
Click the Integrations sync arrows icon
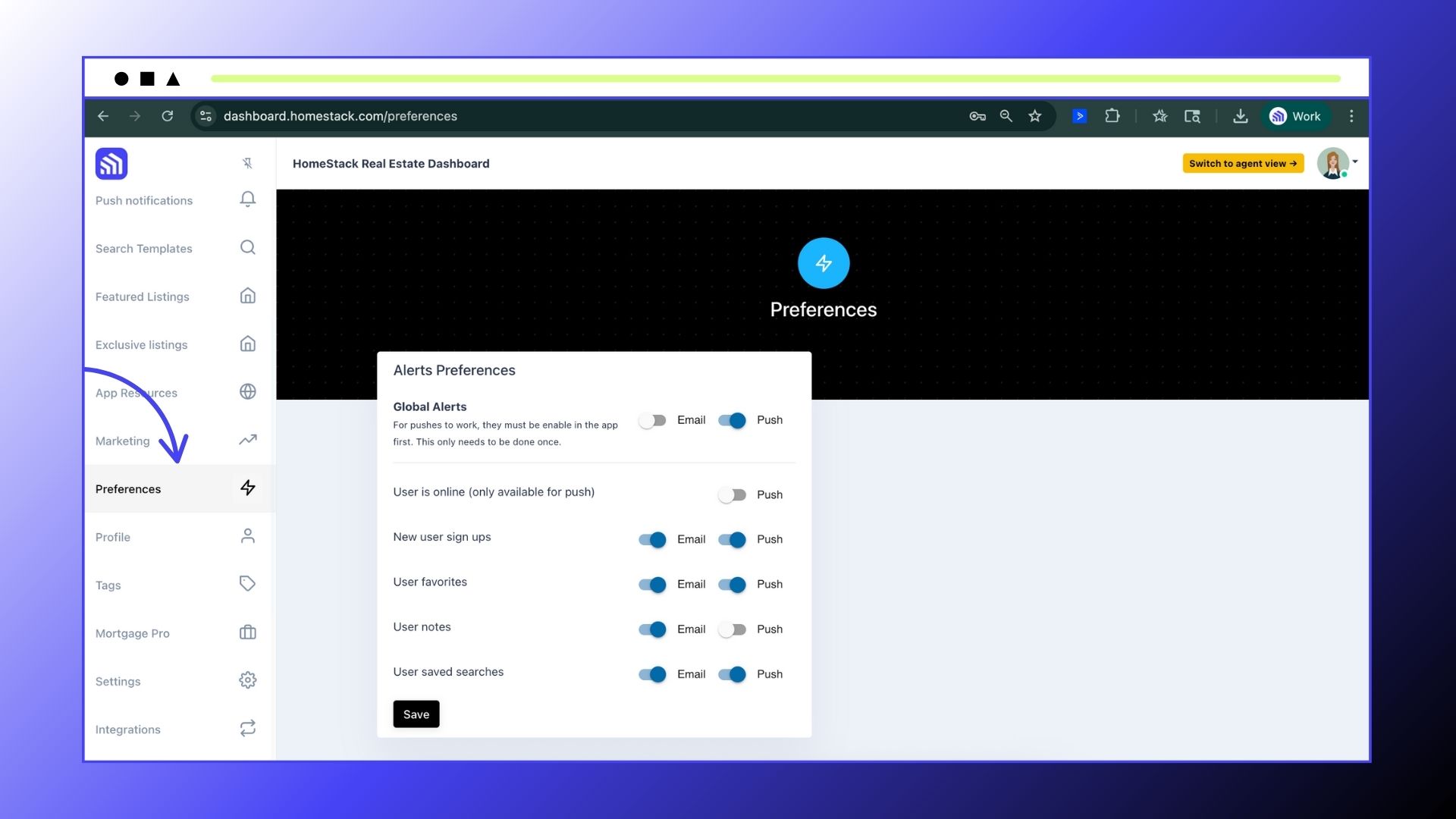pyautogui.click(x=247, y=729)
